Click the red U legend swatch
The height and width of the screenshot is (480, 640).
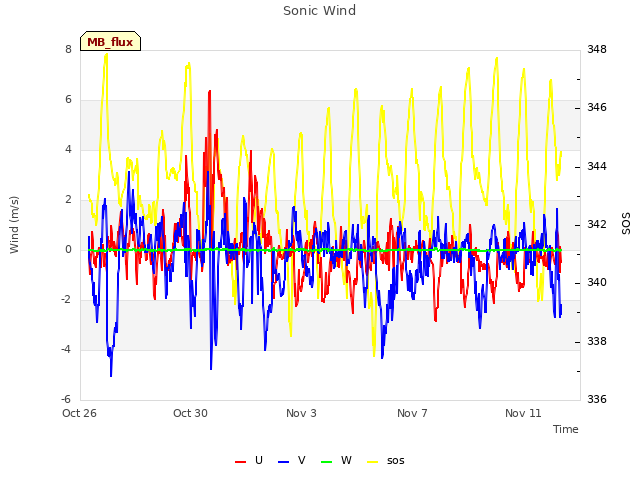click(240, 462)
